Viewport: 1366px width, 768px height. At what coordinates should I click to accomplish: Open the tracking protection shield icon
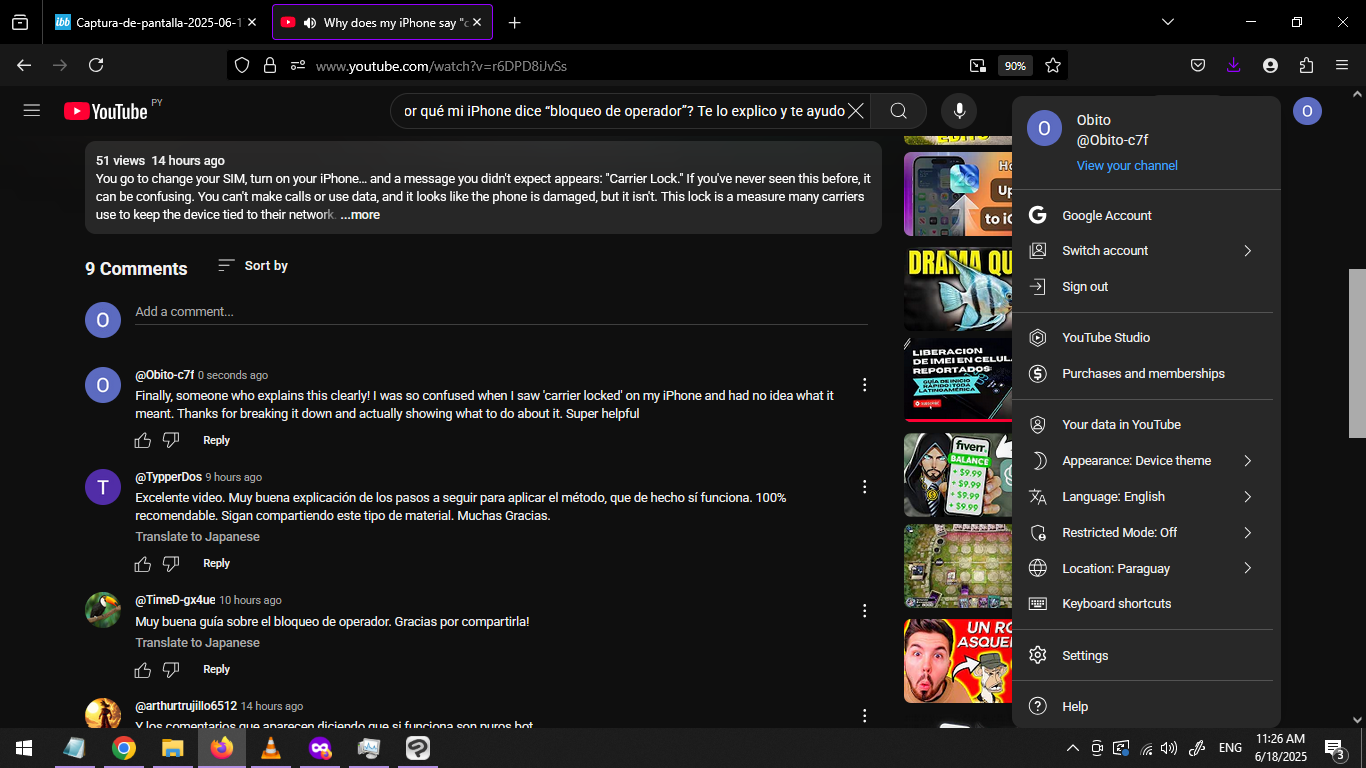click(x=241, y=65)
